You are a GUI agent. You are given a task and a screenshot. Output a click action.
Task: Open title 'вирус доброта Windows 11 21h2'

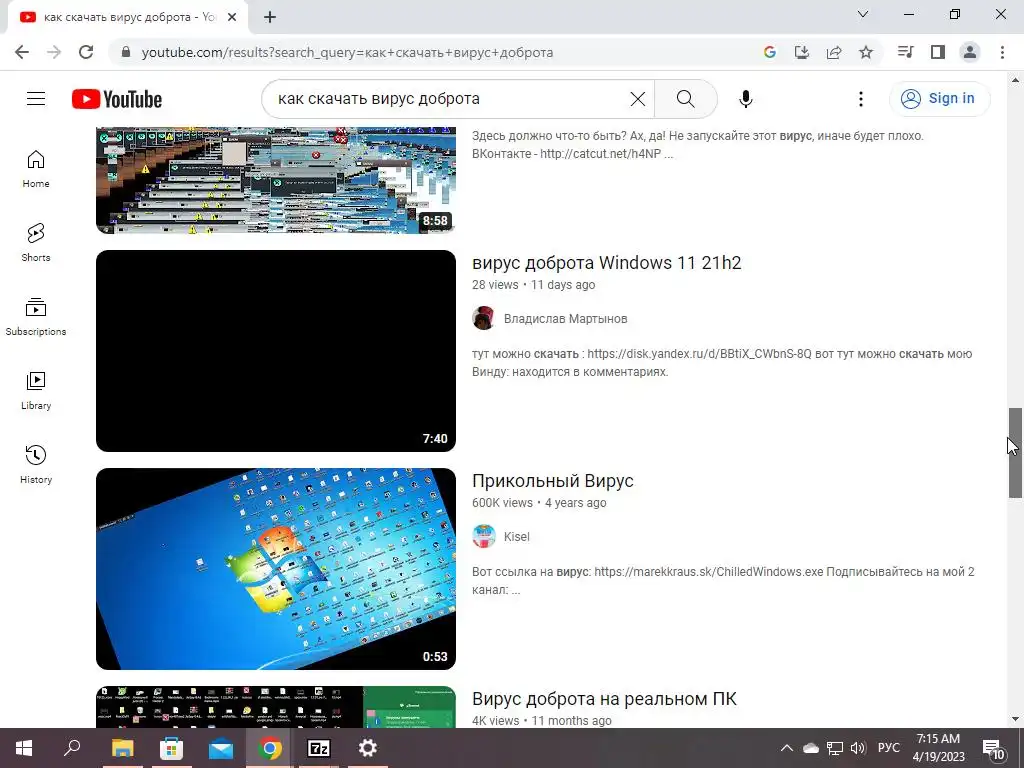[x=607, y=263]
